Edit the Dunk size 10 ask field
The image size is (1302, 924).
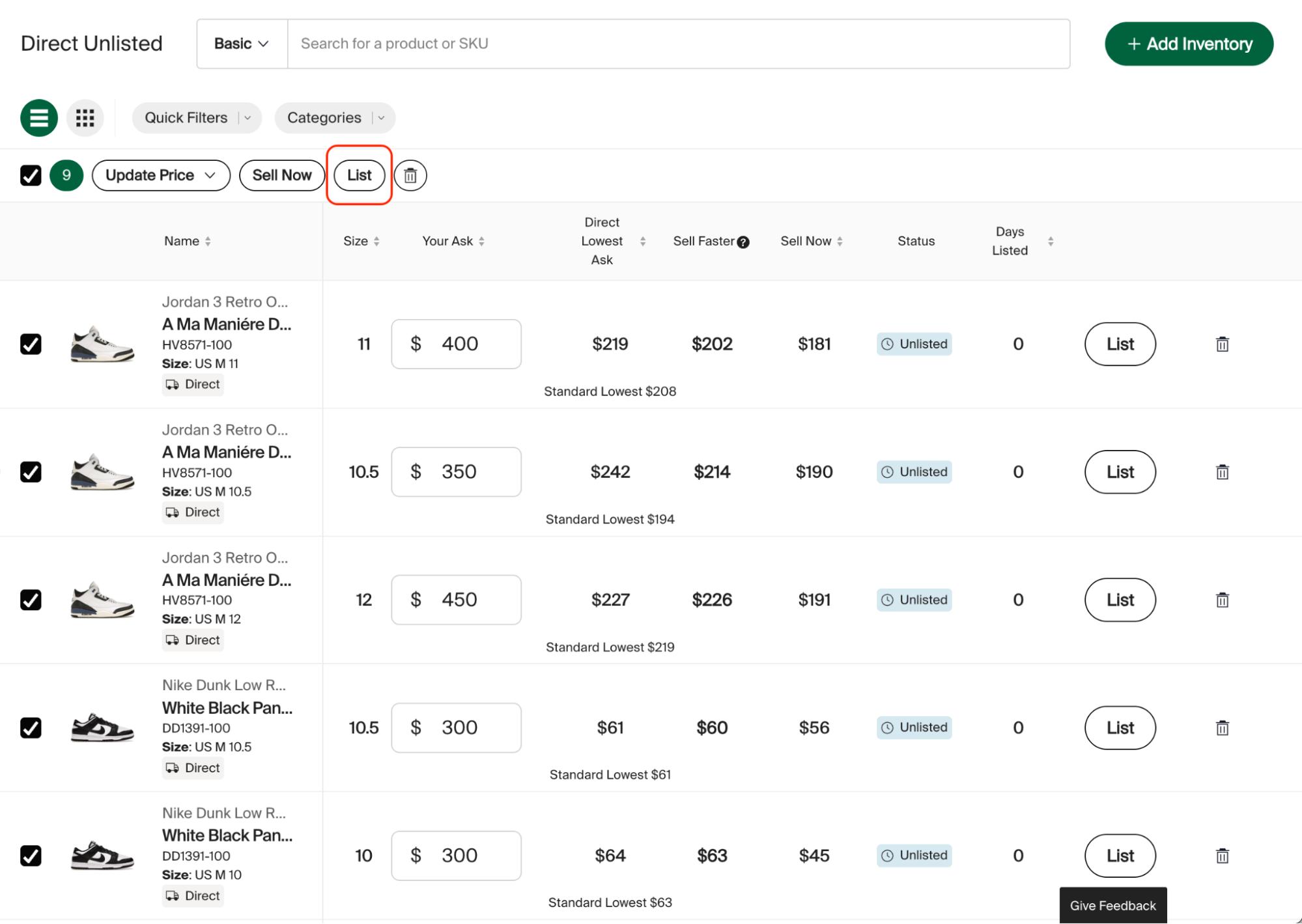pyautogui.click(x=456, y=856)
